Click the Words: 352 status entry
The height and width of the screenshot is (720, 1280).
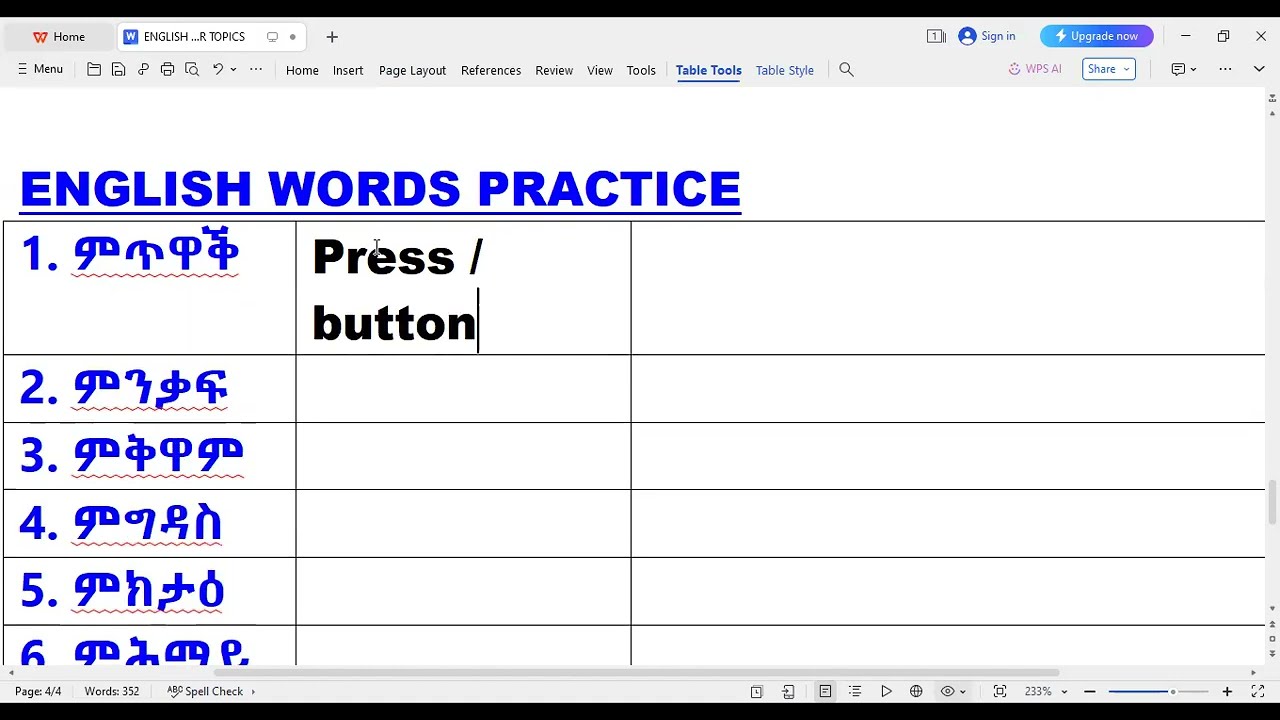(112, 691)
